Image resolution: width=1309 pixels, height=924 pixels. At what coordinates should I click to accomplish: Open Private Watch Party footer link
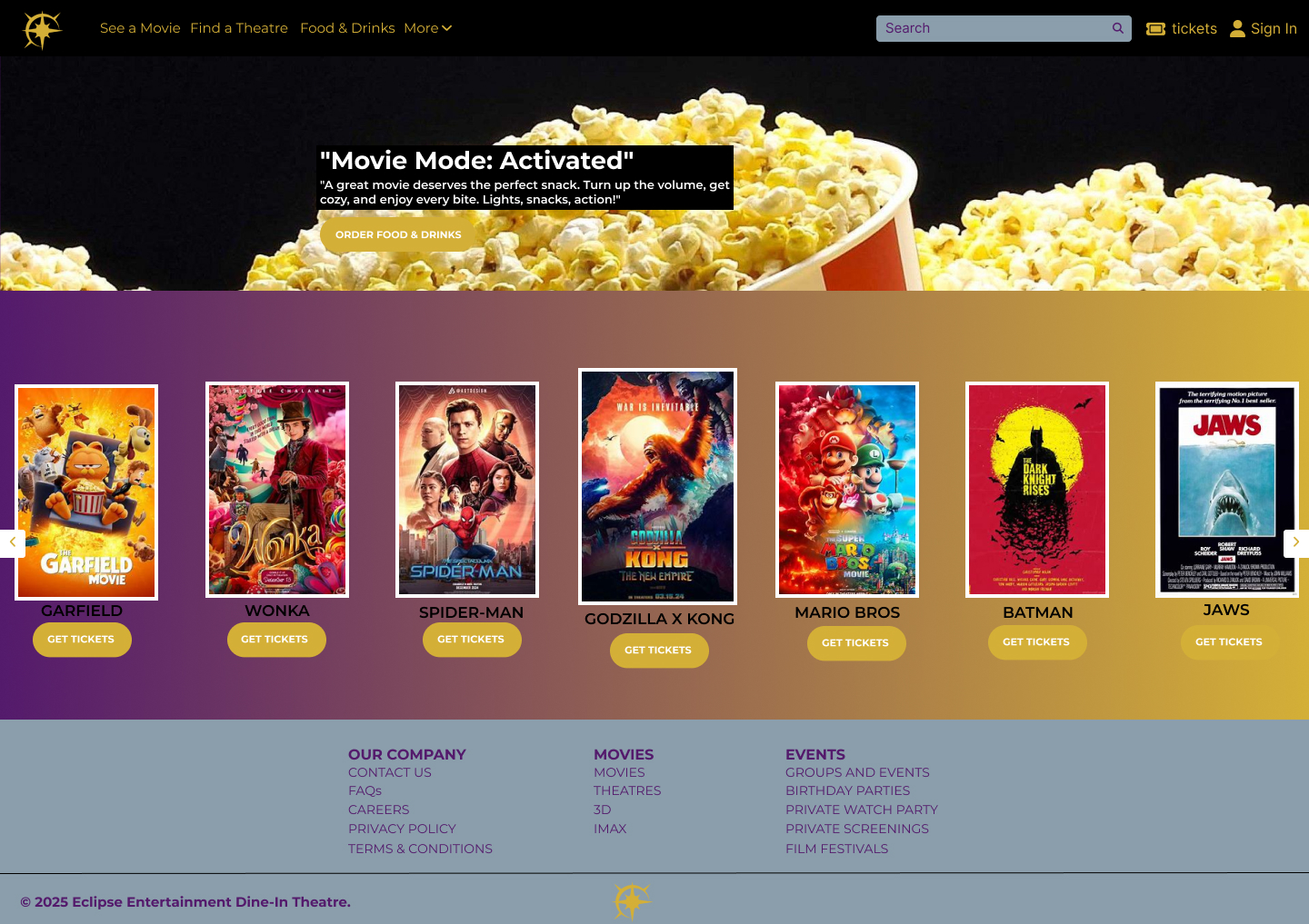[x=862, y=810]
